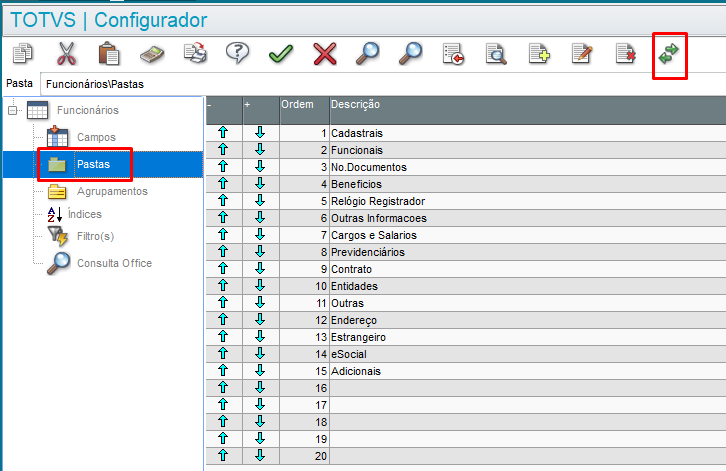Click the document with red arrow icon
The height and width of the screenshot is (471, 726).
click(x=453, y=54)
